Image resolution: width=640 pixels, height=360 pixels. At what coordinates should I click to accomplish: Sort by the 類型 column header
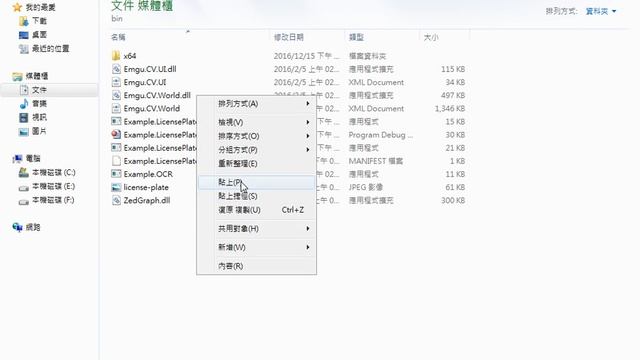click(356, 38)
